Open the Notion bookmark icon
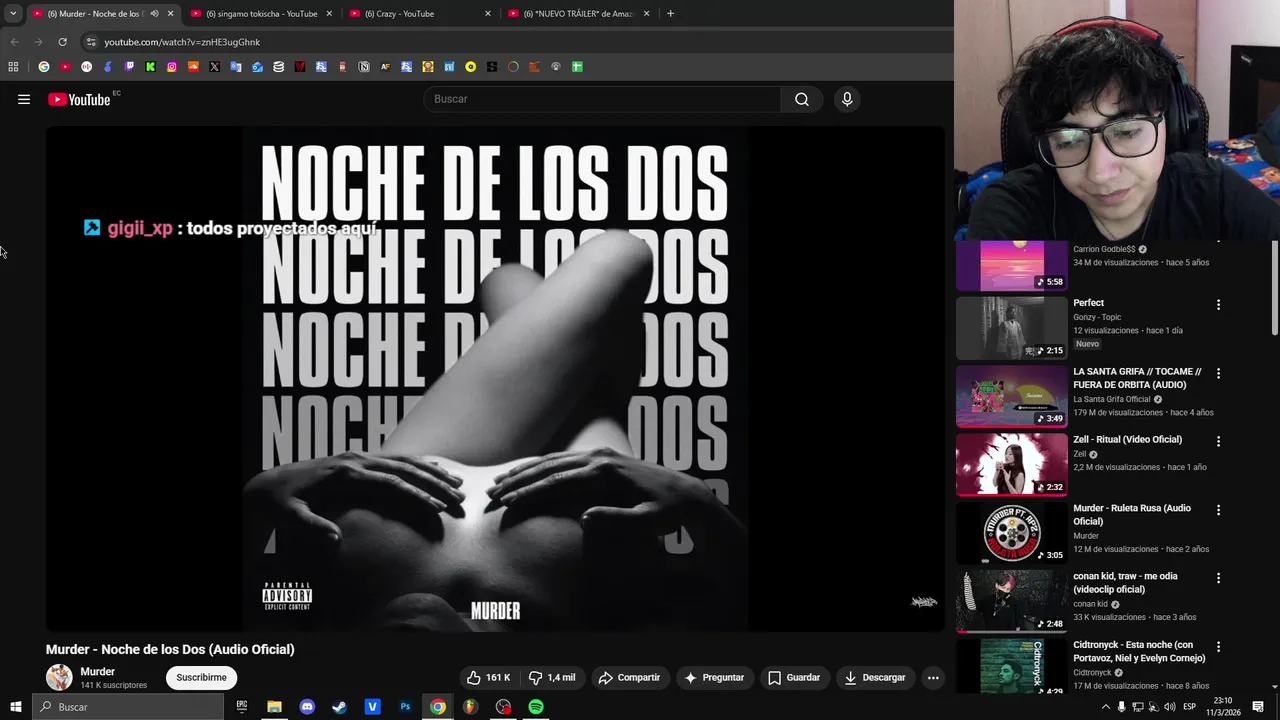Screen dimensions: 1280x720 pos(364,67)
